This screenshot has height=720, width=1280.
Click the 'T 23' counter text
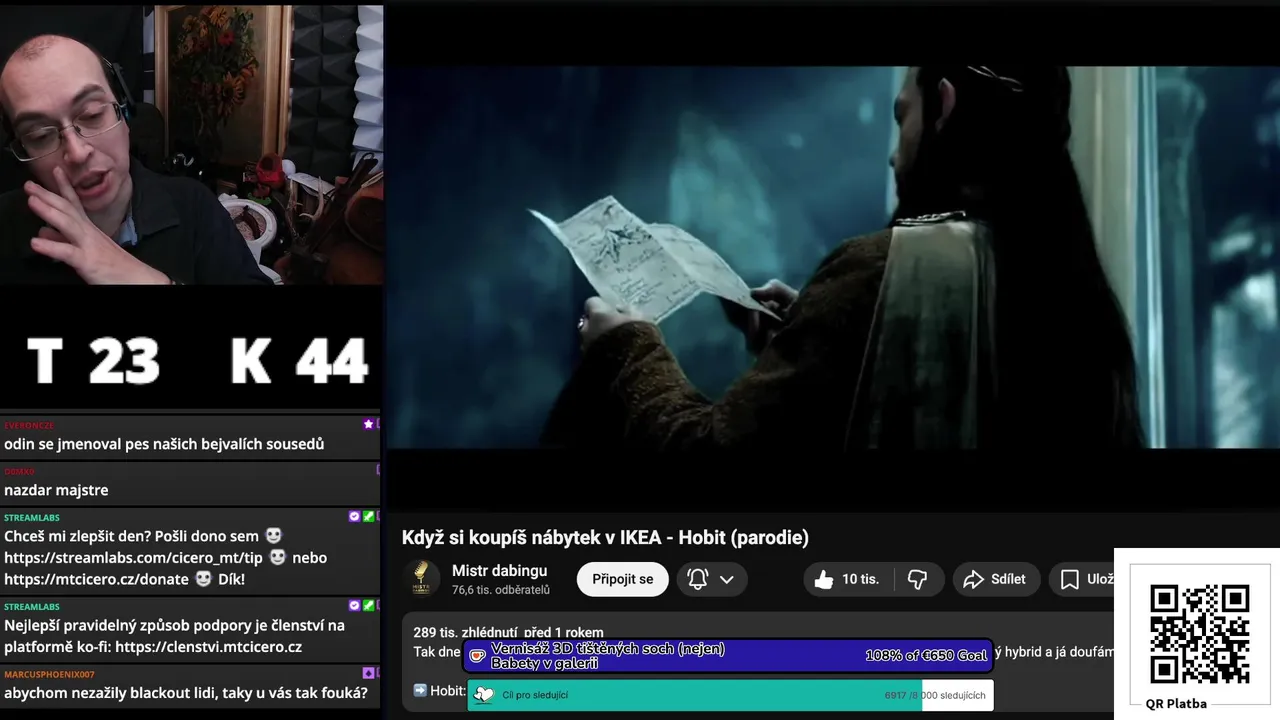pyautogui.click(x=93, y=361)
